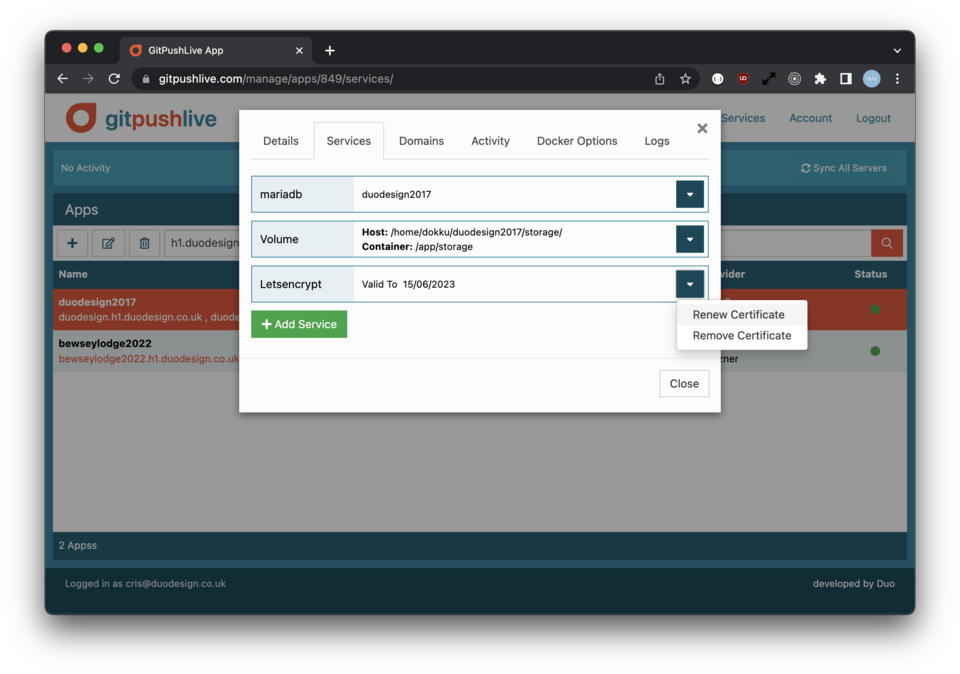Click the uBlock shield extension icon
This screenshot has height=674, width=960.
[x=743, y=78]
